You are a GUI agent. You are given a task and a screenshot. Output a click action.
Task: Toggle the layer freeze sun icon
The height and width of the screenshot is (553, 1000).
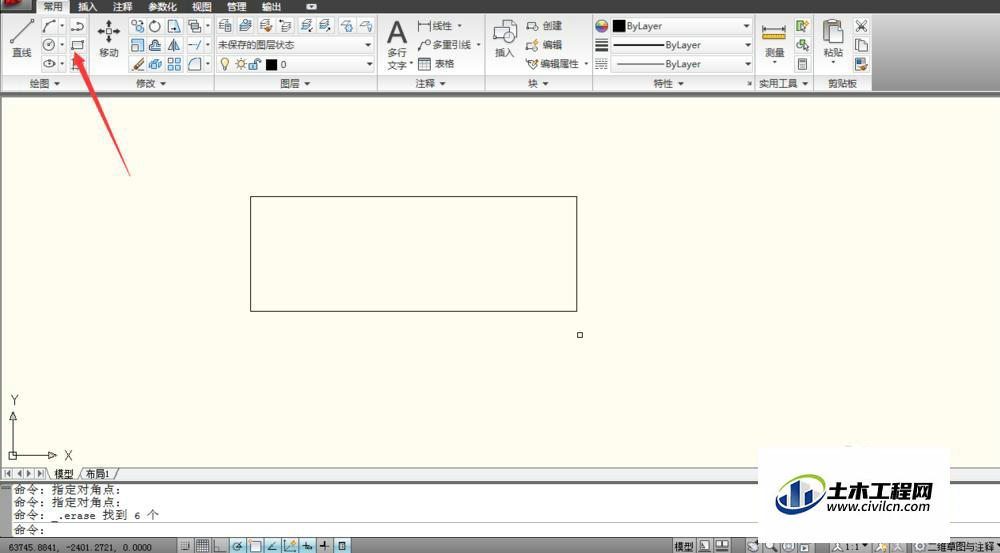(x=240, y=64)
